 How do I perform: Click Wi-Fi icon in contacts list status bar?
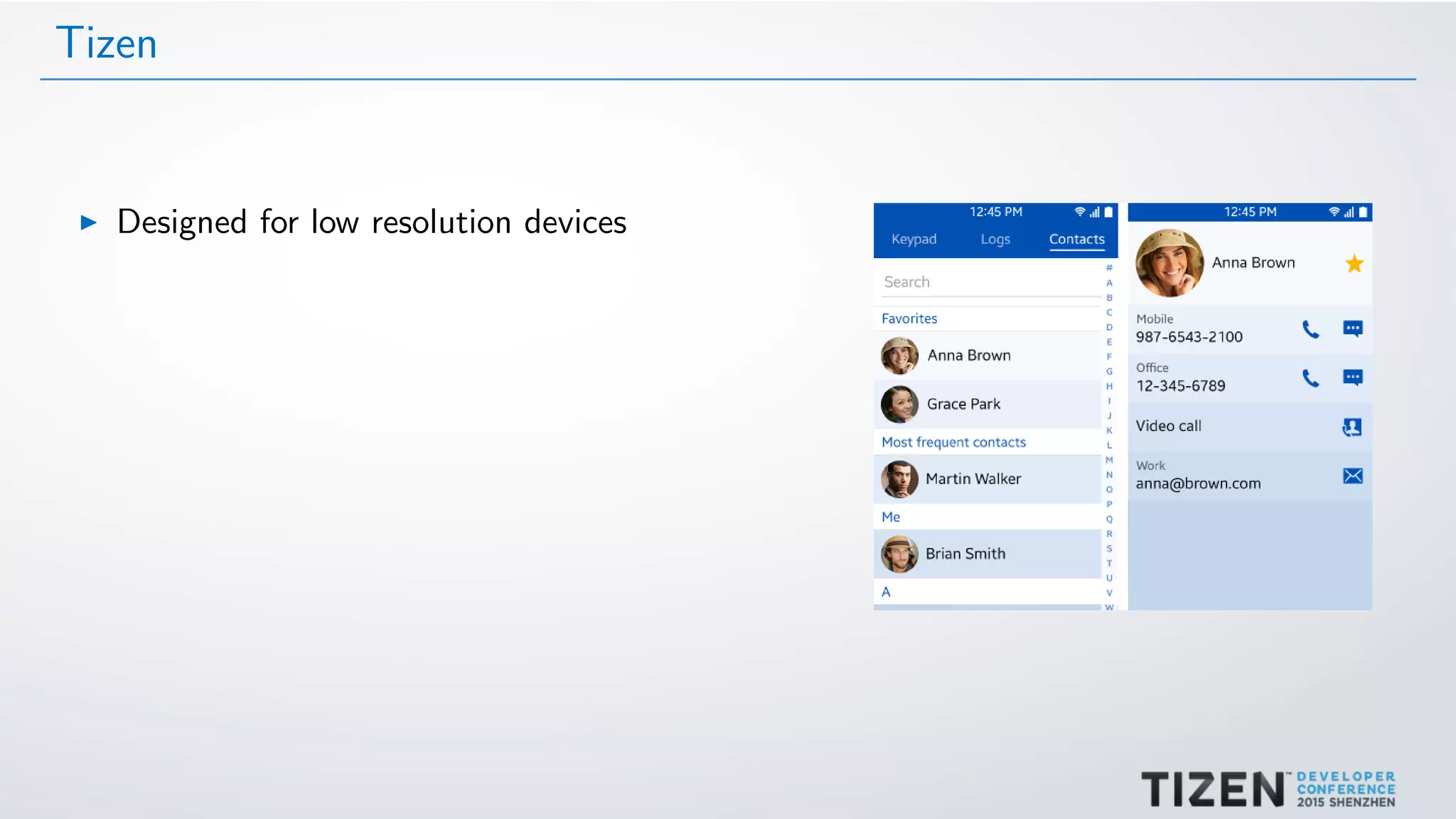point(1080,212)
